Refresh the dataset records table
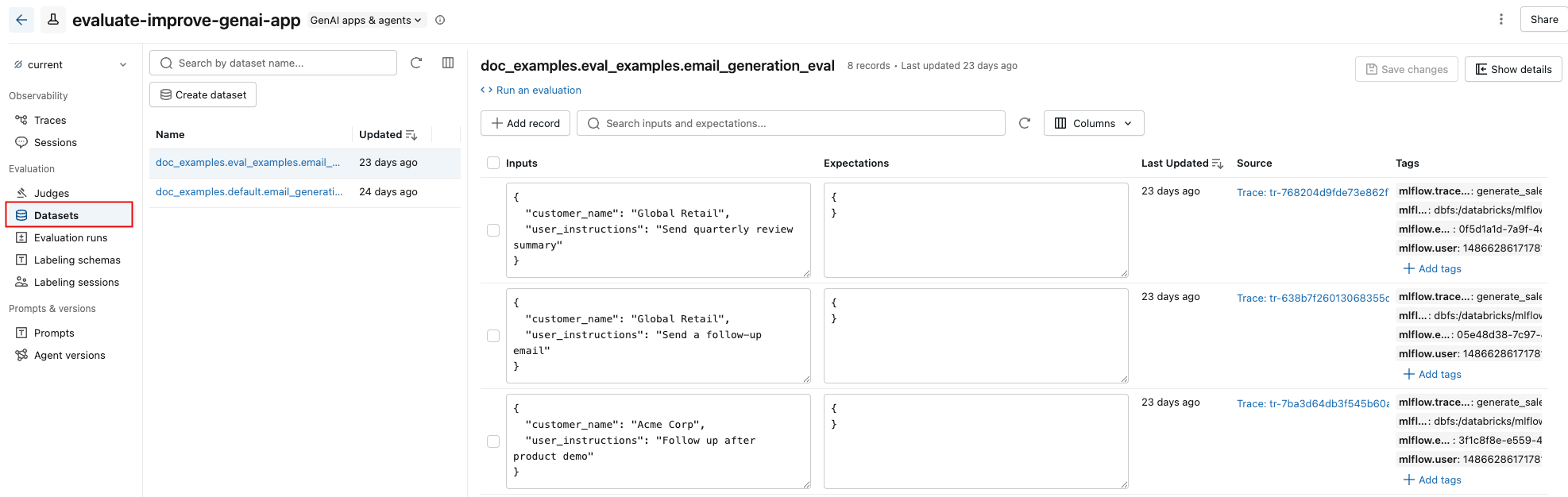This screenshot has height=497, width=1568. (1024, 123)
